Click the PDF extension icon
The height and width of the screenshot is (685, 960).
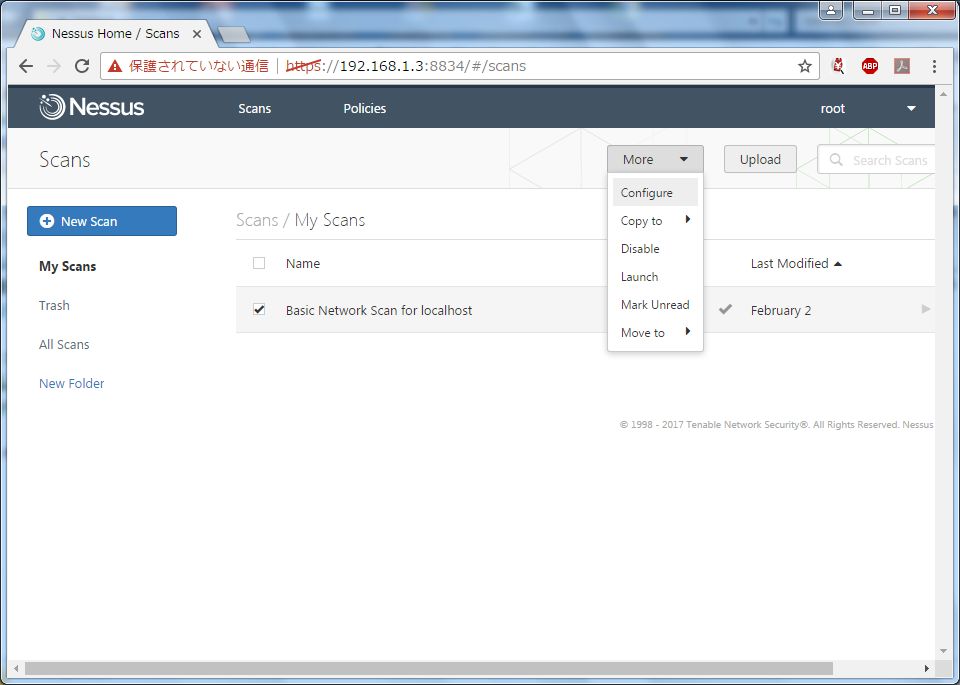tap(901, 66)
